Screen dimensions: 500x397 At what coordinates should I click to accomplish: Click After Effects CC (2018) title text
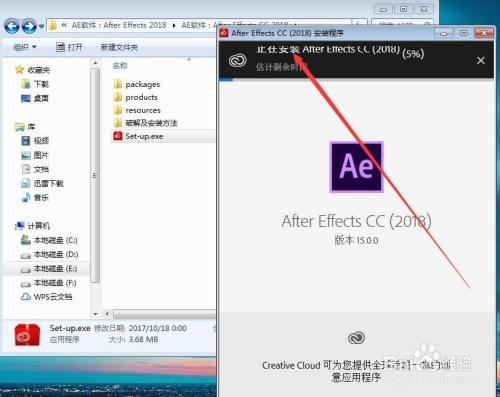356,221
